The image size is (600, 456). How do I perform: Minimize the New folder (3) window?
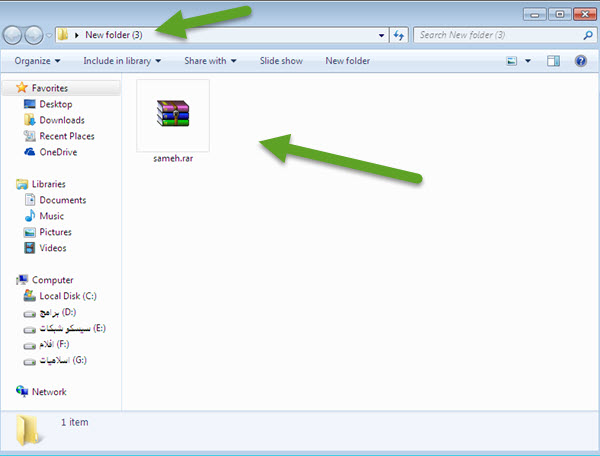pyautogui.click(x=535, y=15)
